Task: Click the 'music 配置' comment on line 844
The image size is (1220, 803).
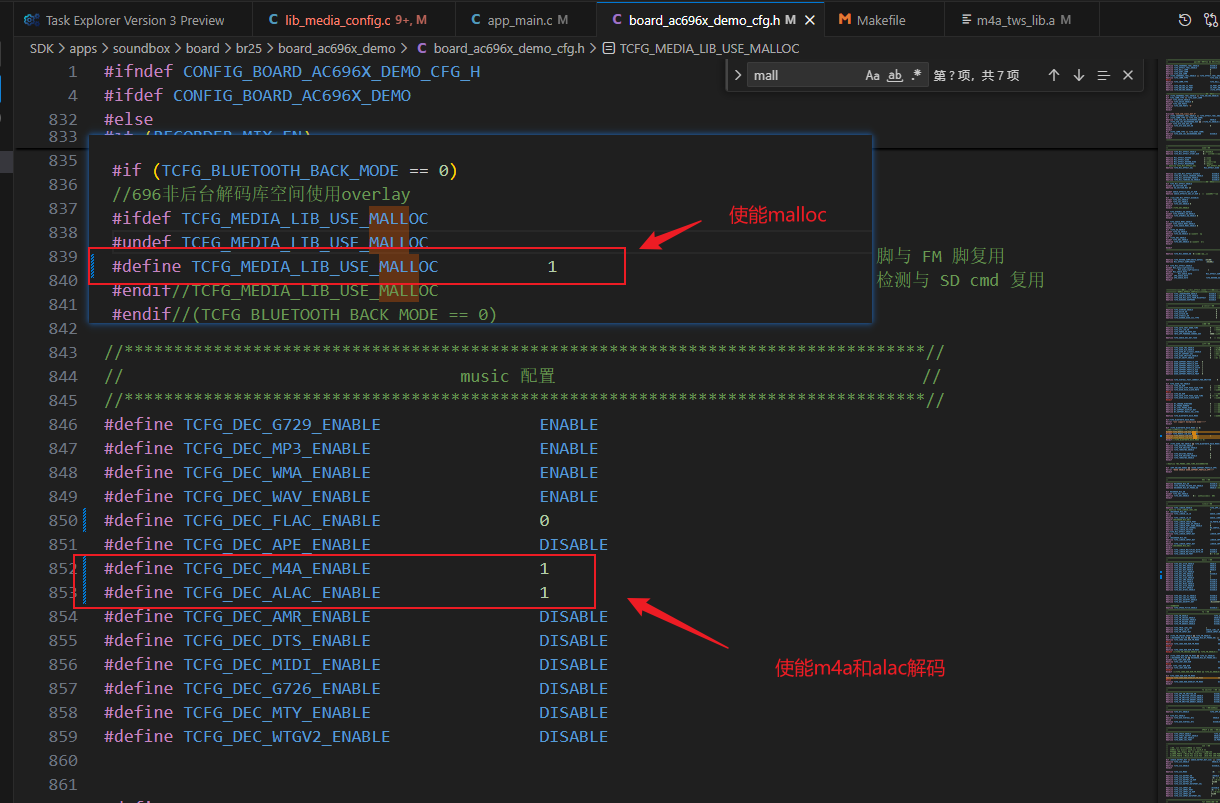Action: tap(507, 376)
